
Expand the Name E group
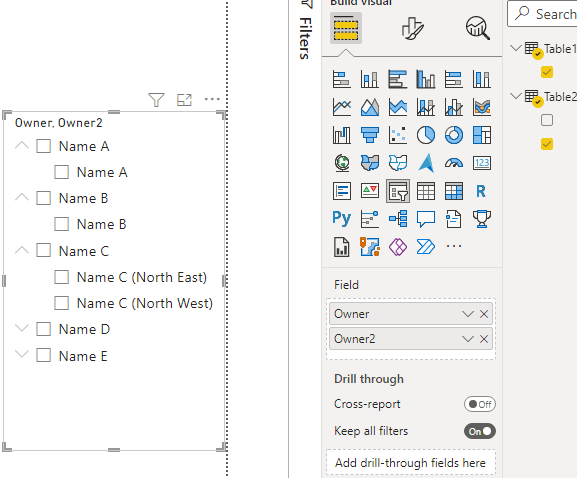coord(22,354)
